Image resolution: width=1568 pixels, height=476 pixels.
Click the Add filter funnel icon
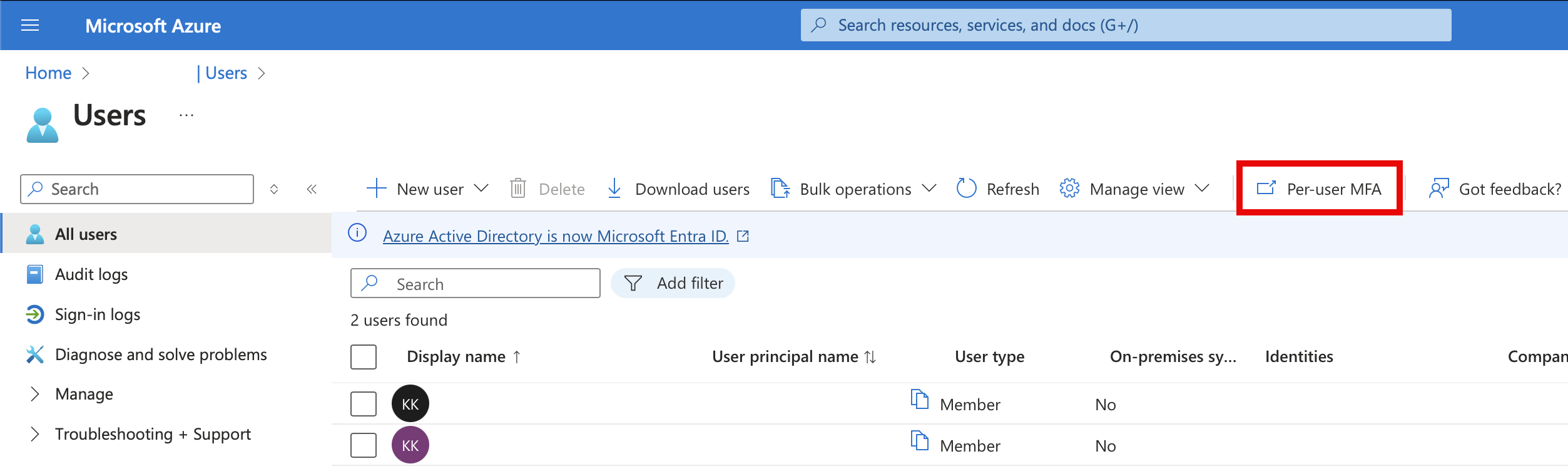click(x=633, y=284)
